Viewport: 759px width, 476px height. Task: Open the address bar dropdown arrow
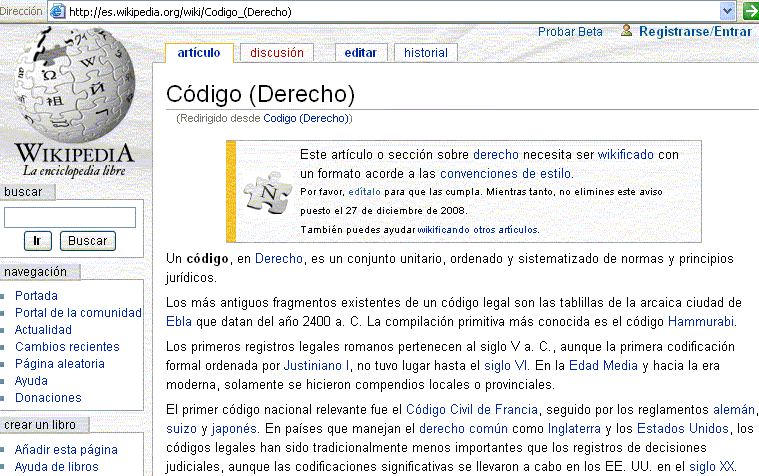[x=727, y=11]
